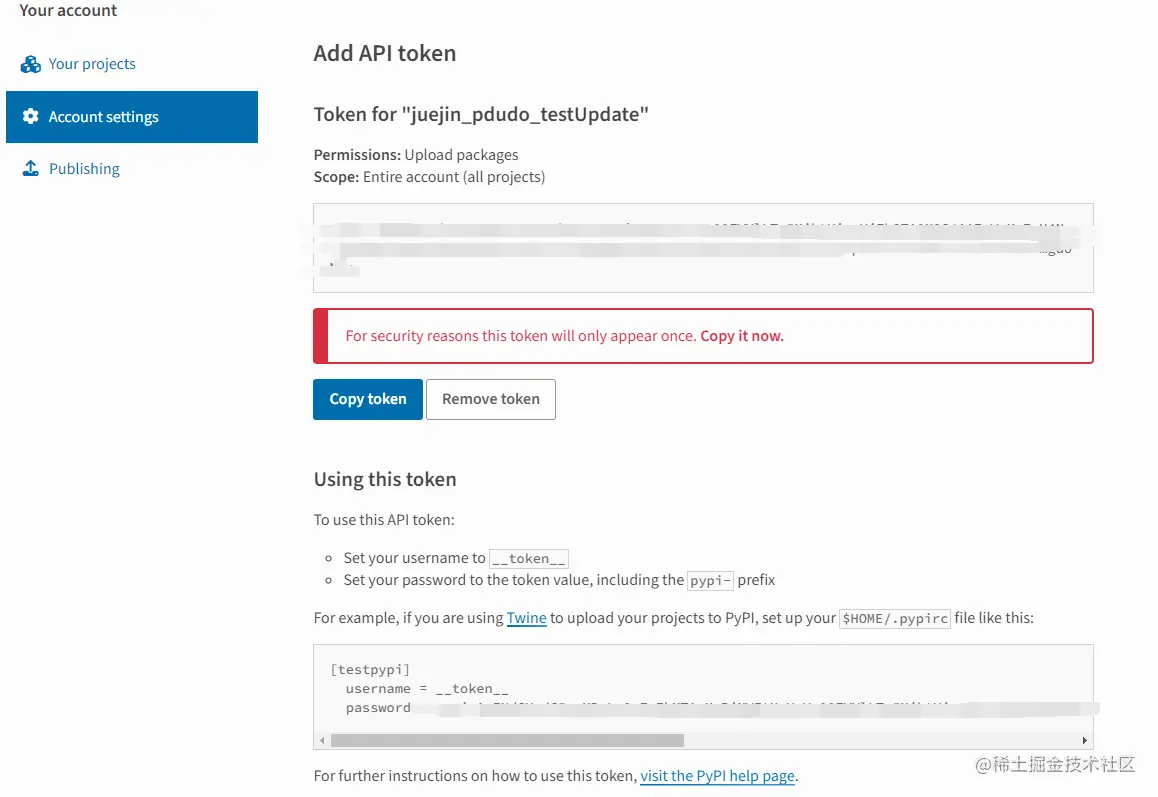This screenshot has height=797, width=1158.
Task: Click the Using this token heading
Action: tap(385, 479)
